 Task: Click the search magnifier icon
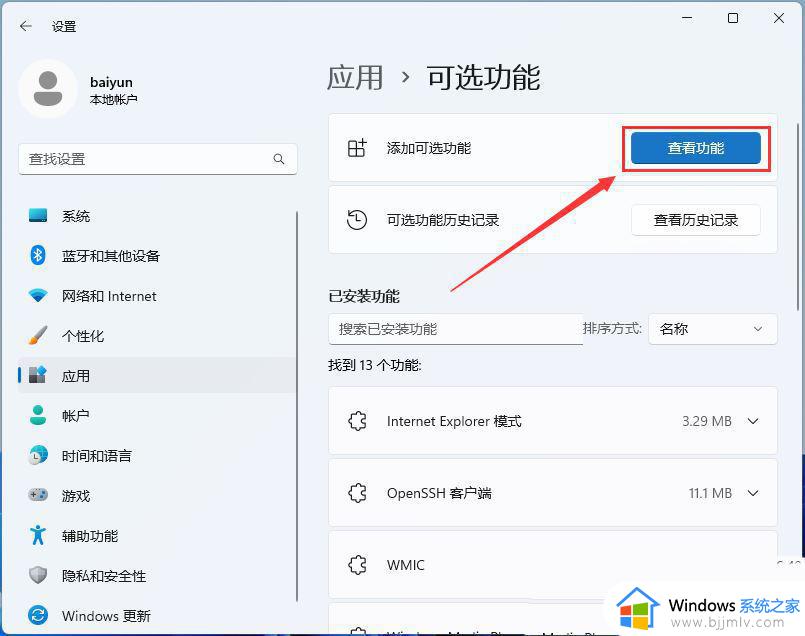coord(279,159)
